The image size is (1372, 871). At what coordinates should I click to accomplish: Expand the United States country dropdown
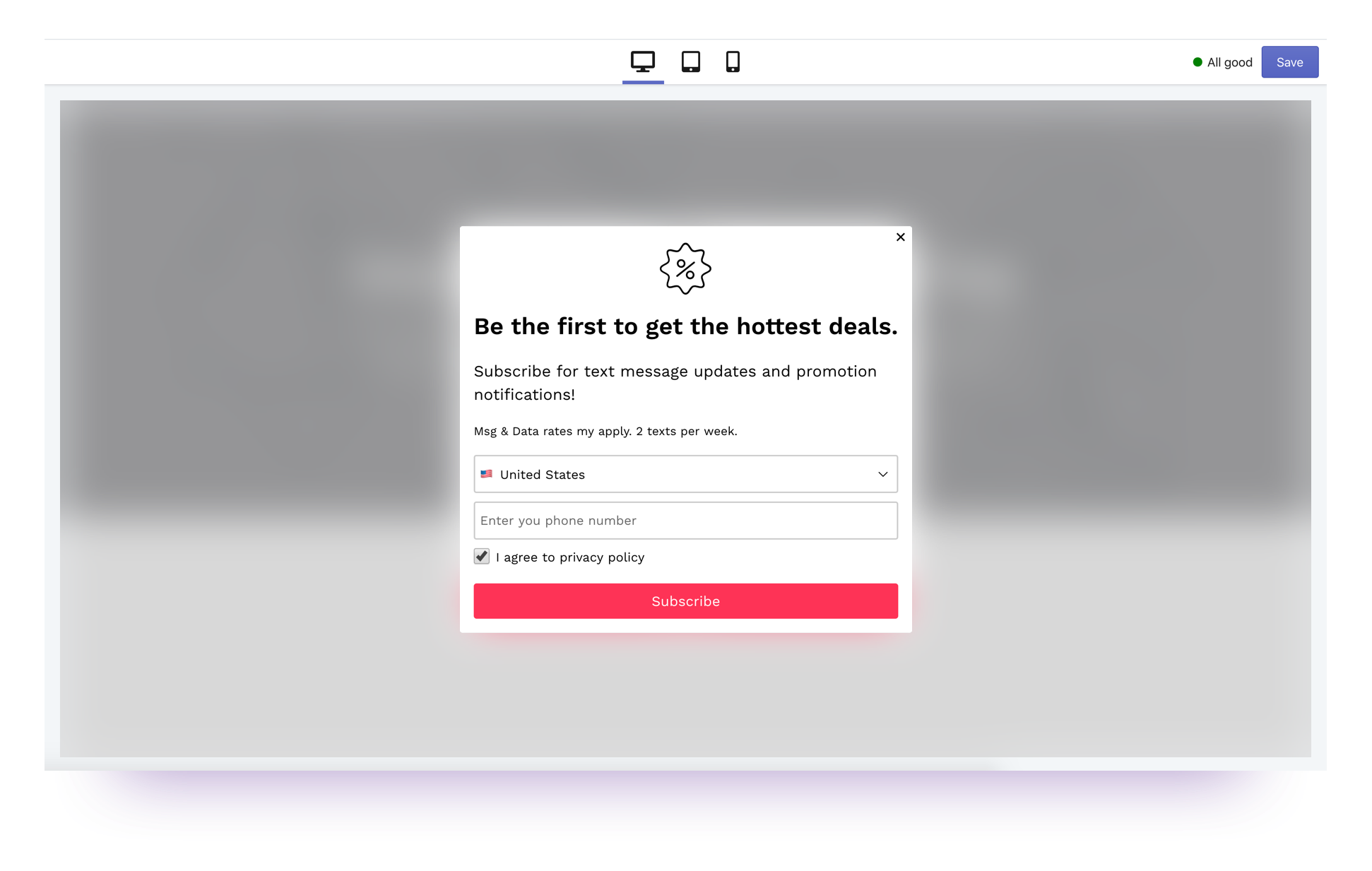pyautogui.click(x=686, y=474)
